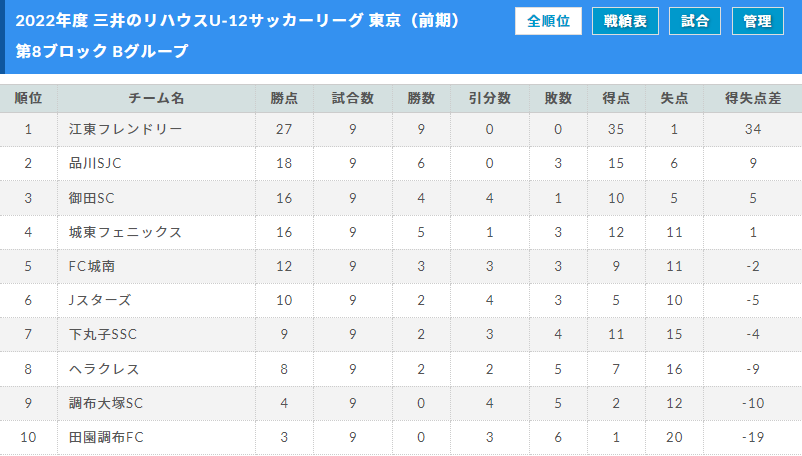Click the 勝点 column header
The width and height of the screenshot is (802, 456).
[284, 98]
